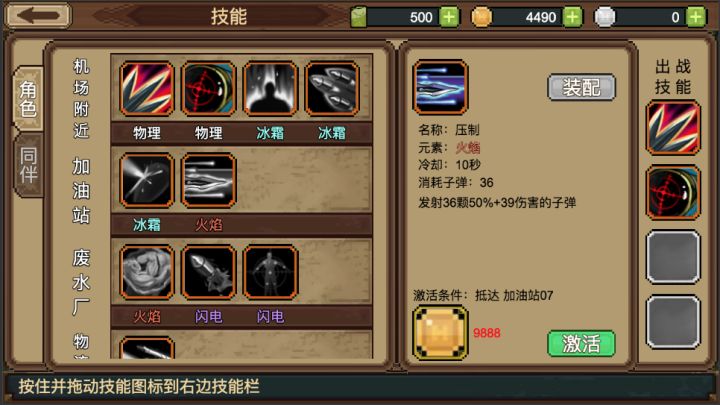Switch to the 同伴 tab
Viewport: 720px width, 405px height.
(x=28, y=165)
